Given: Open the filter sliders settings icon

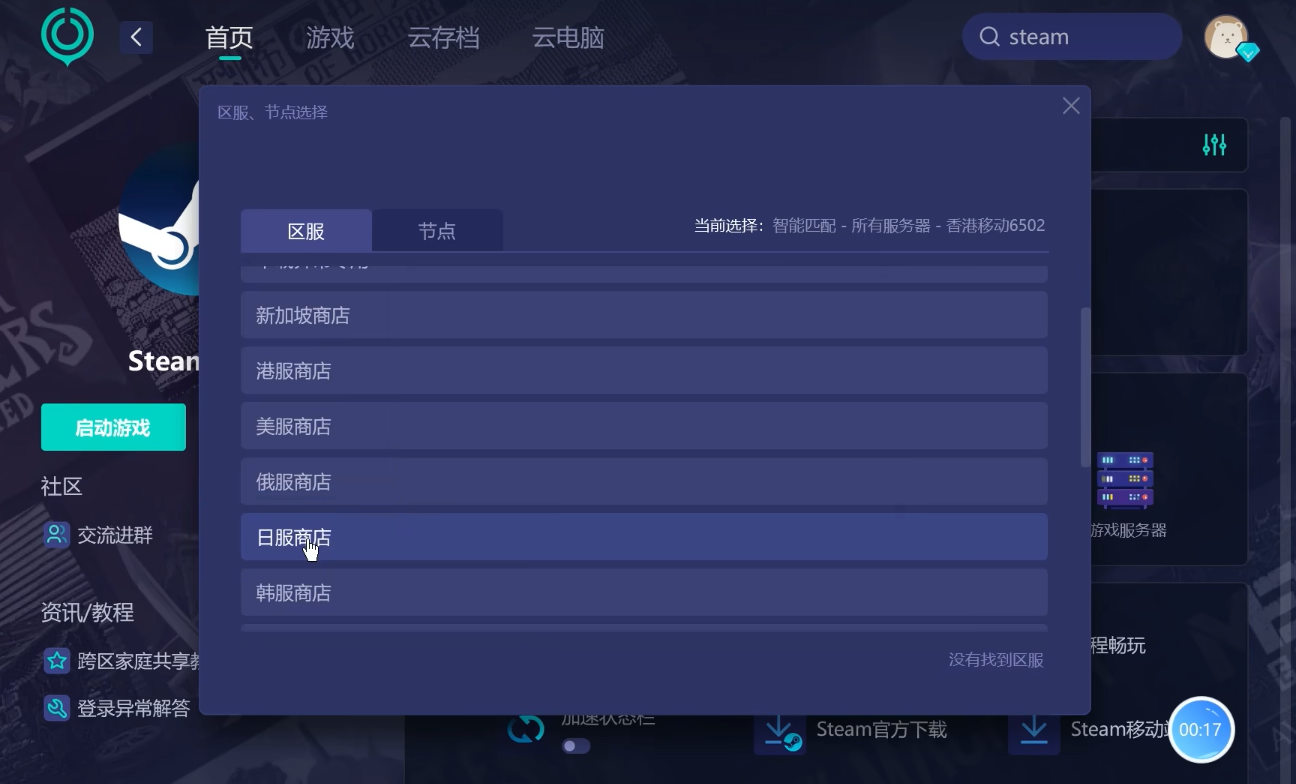Looking at the screenshot, I should click(1214, 145).
